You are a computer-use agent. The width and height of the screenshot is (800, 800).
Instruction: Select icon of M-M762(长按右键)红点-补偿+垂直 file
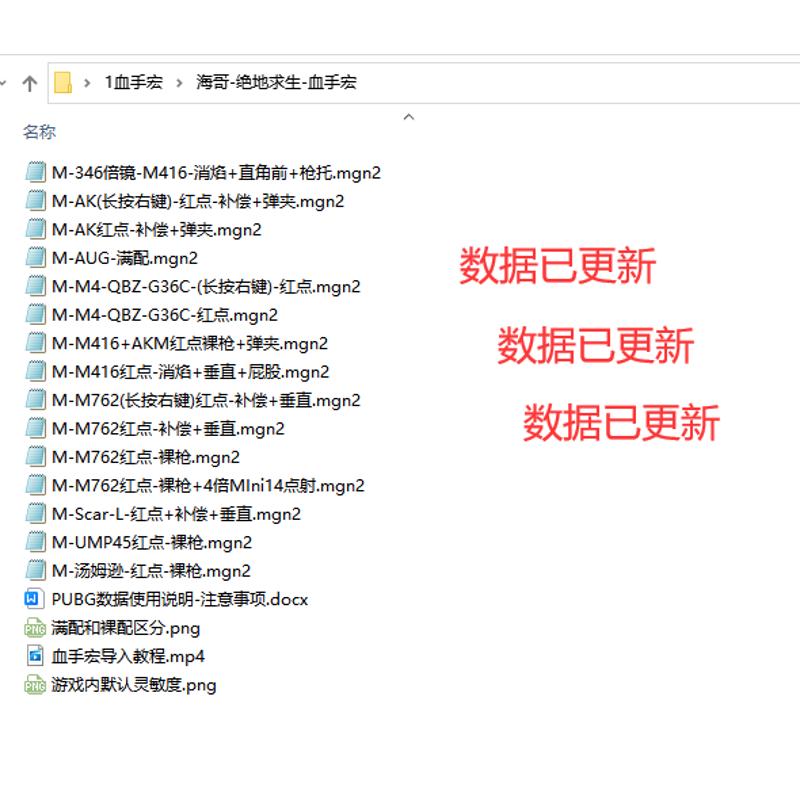coord(35,400)
